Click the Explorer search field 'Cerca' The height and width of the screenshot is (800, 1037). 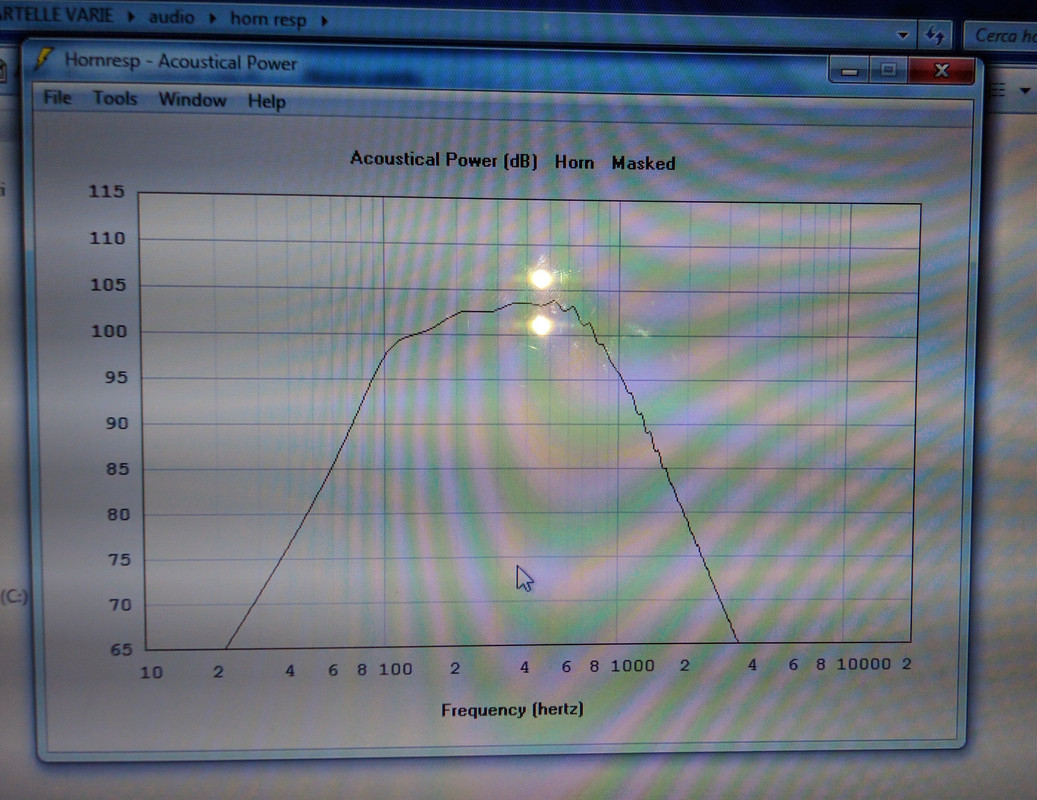(1002, 35)
